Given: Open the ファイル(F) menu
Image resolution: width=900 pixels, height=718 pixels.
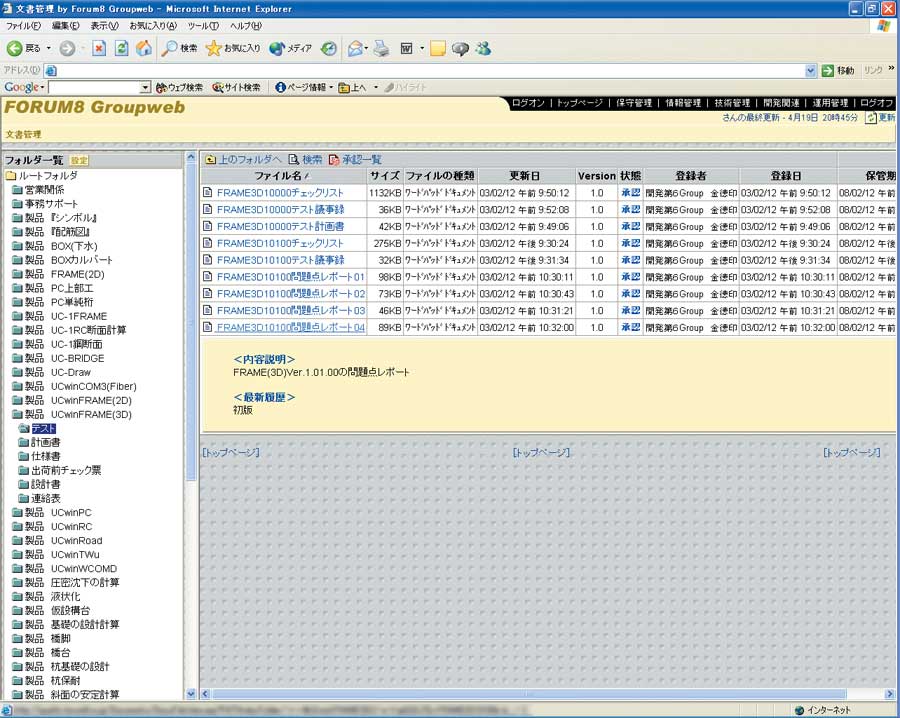Looking at the screenshot, I should 23,26.
